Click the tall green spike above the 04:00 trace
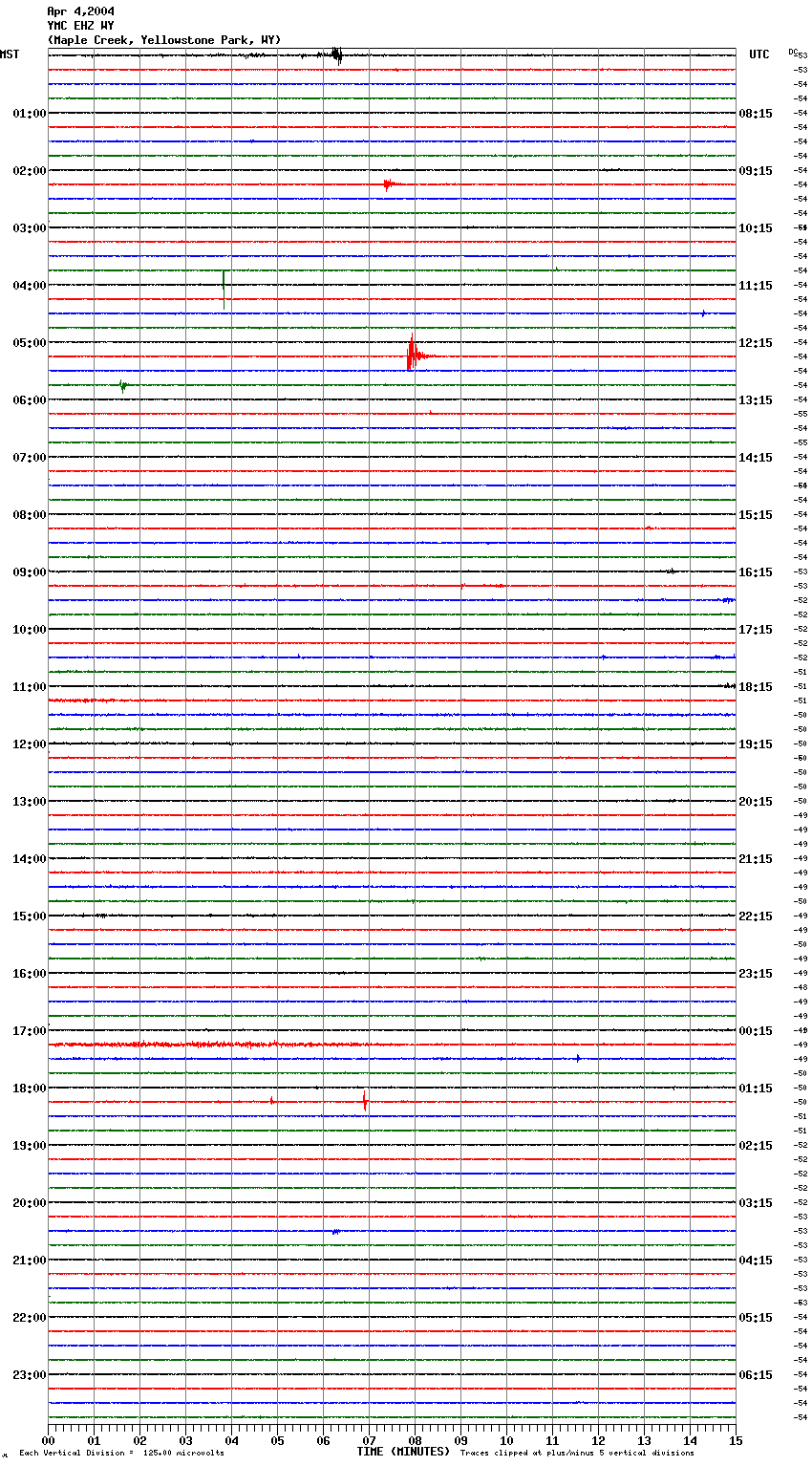Viewport: 812px width, 1466px height. click(224, 289)
